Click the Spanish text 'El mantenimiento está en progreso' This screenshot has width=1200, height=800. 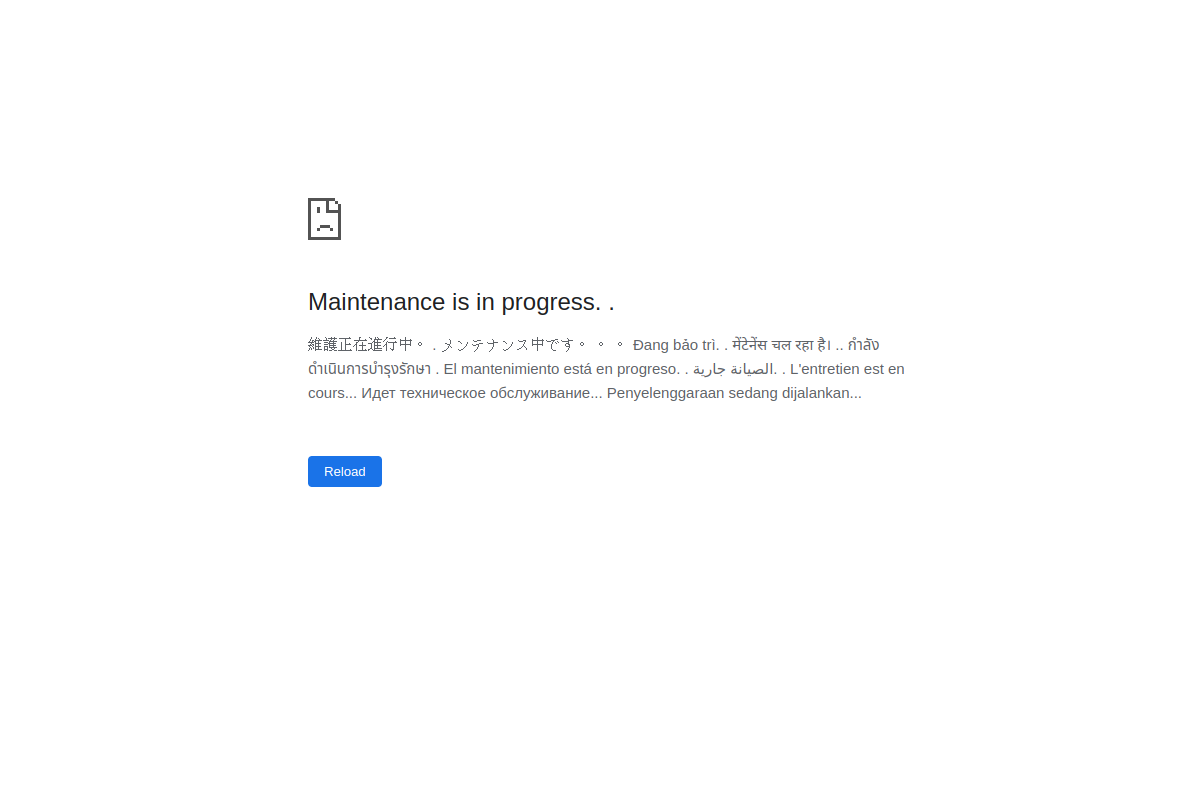click(562, 369)
